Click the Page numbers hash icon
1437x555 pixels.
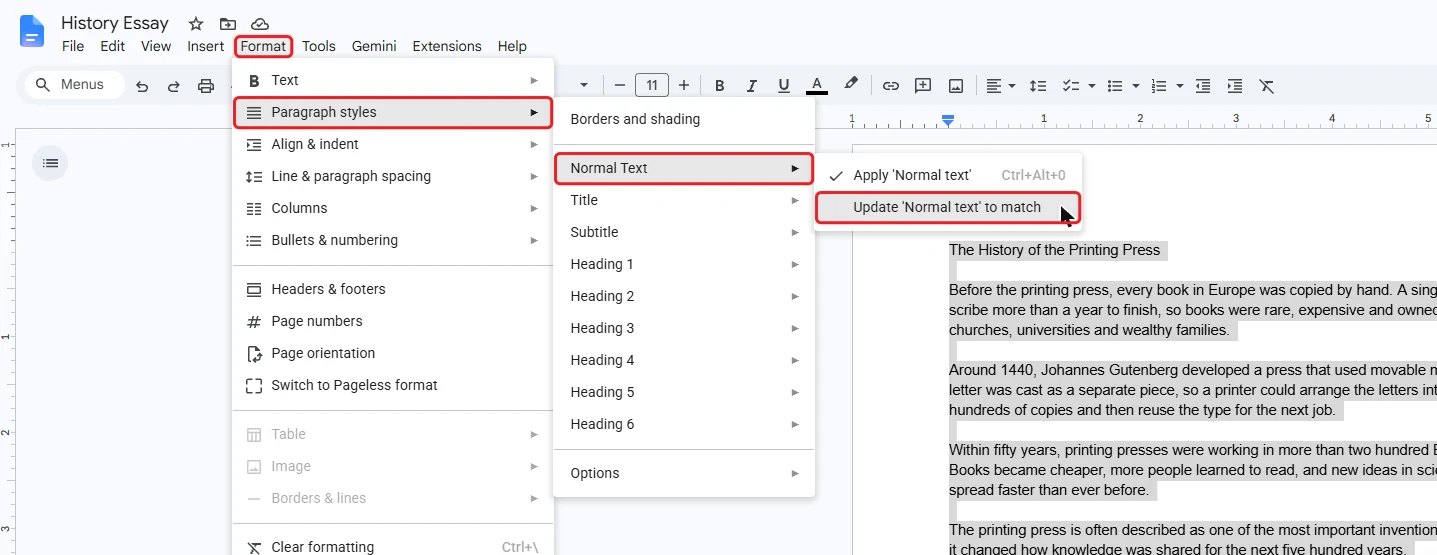point(254,321)
